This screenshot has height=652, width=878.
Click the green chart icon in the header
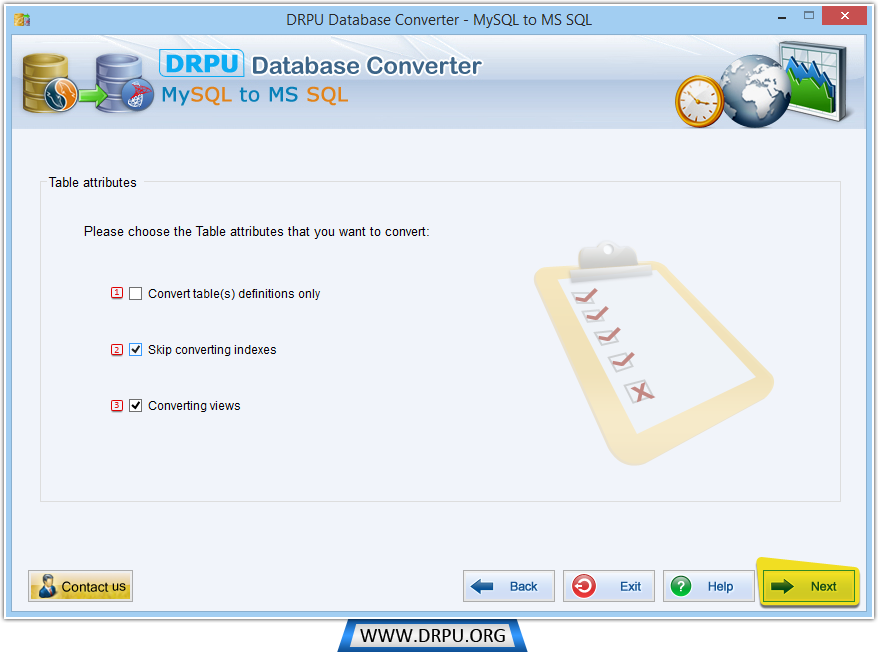click(815, 80)
